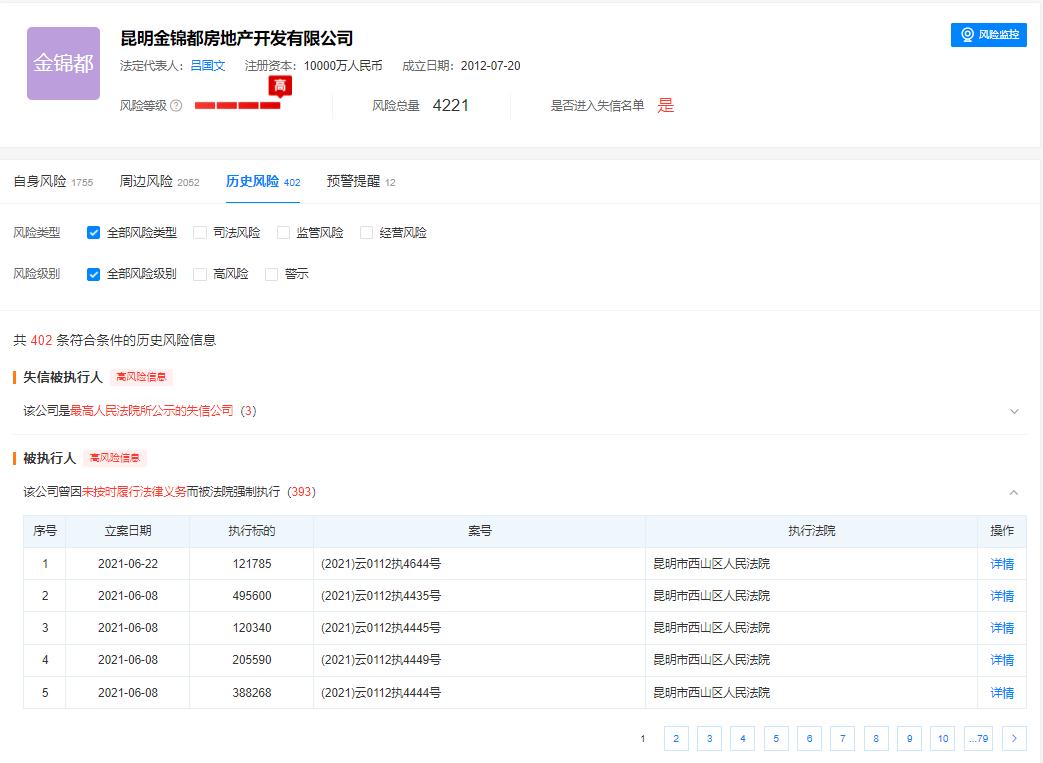Enable the 司法风险 filter checkbox
1043x763 pixels.
click(201, 231)
